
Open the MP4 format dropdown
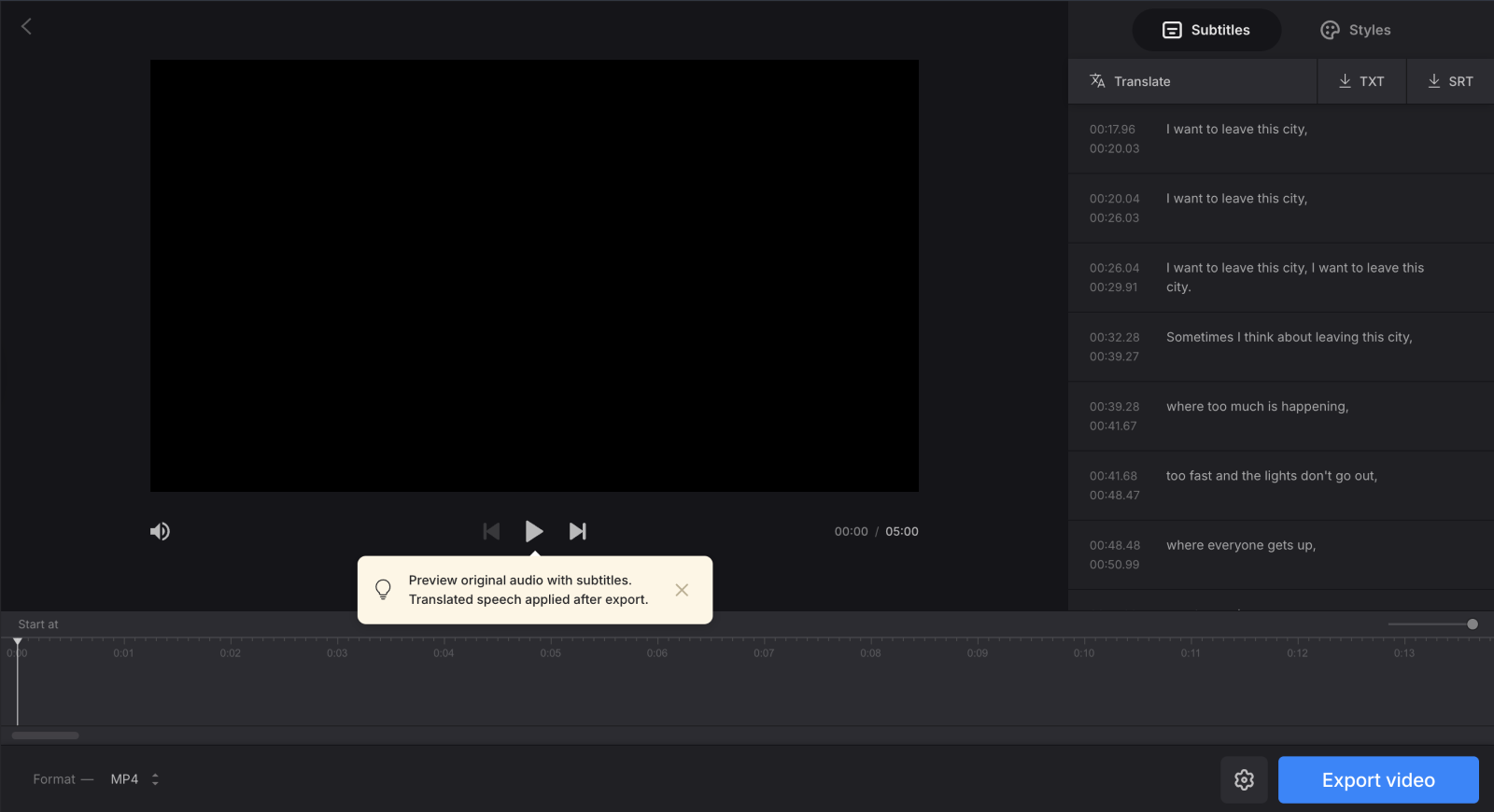click(134, 779)
